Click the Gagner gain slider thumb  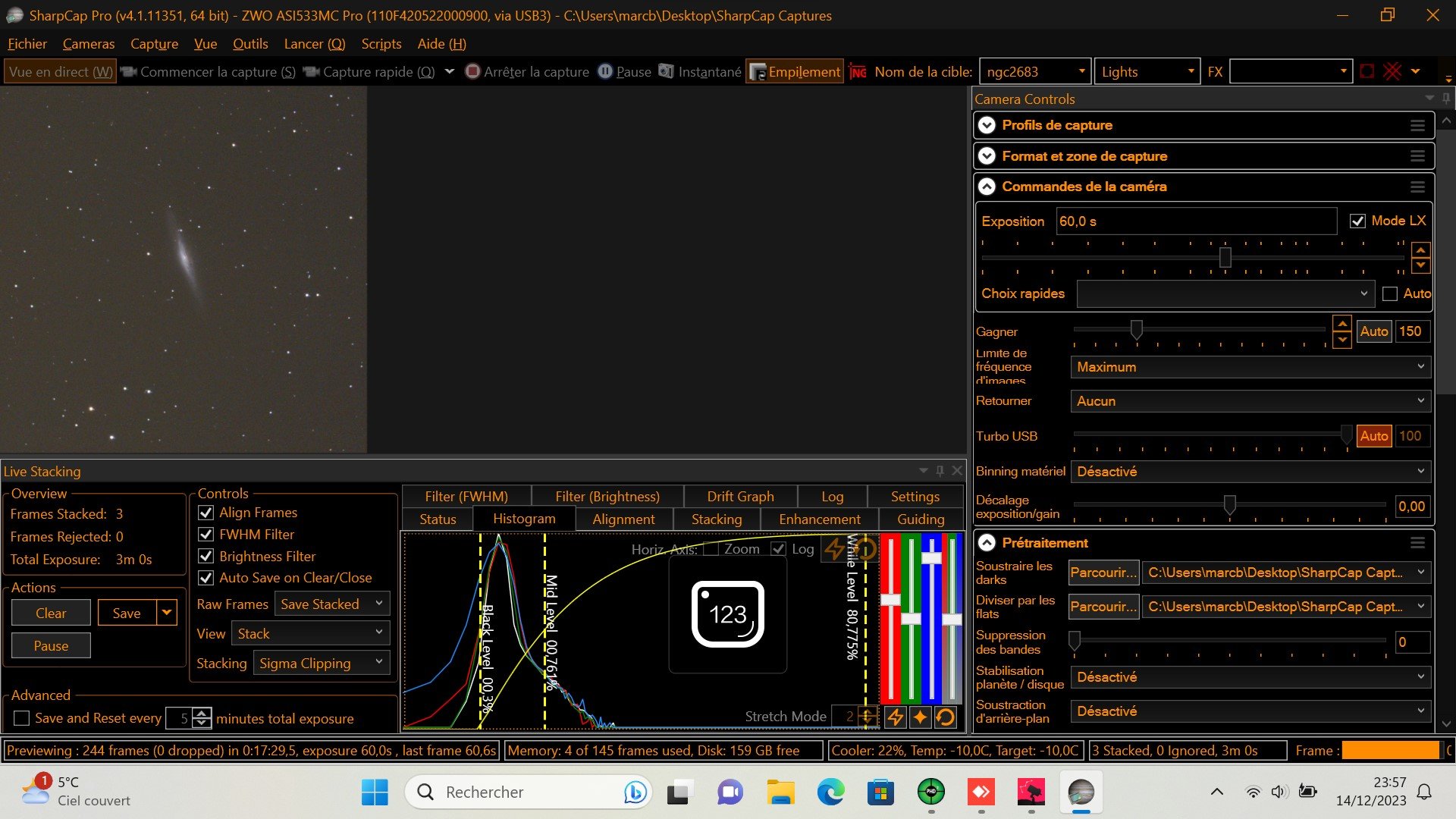1136,329
